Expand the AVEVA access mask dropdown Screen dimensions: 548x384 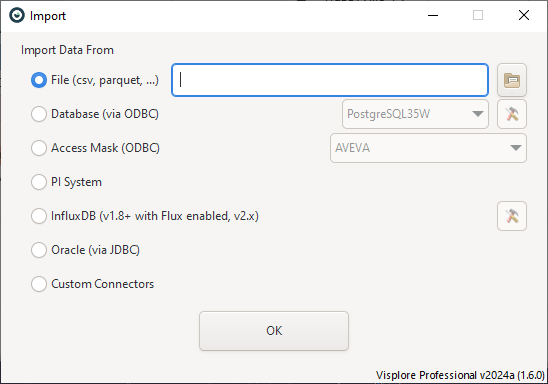pyautogui.click(x=428, y=148)
